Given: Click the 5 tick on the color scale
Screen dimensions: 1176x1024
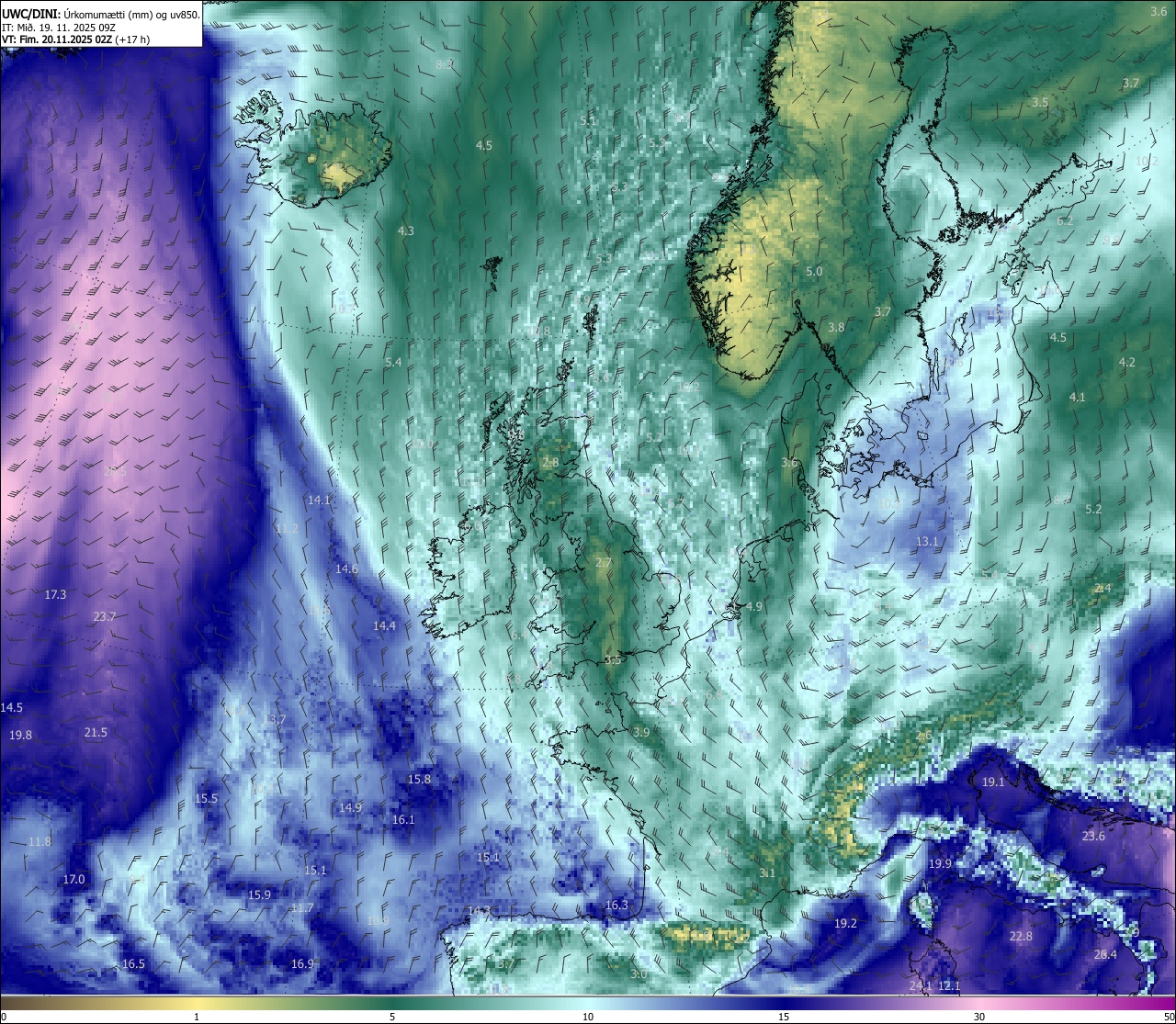Looking at the screenshot, I should (392, 1016).
